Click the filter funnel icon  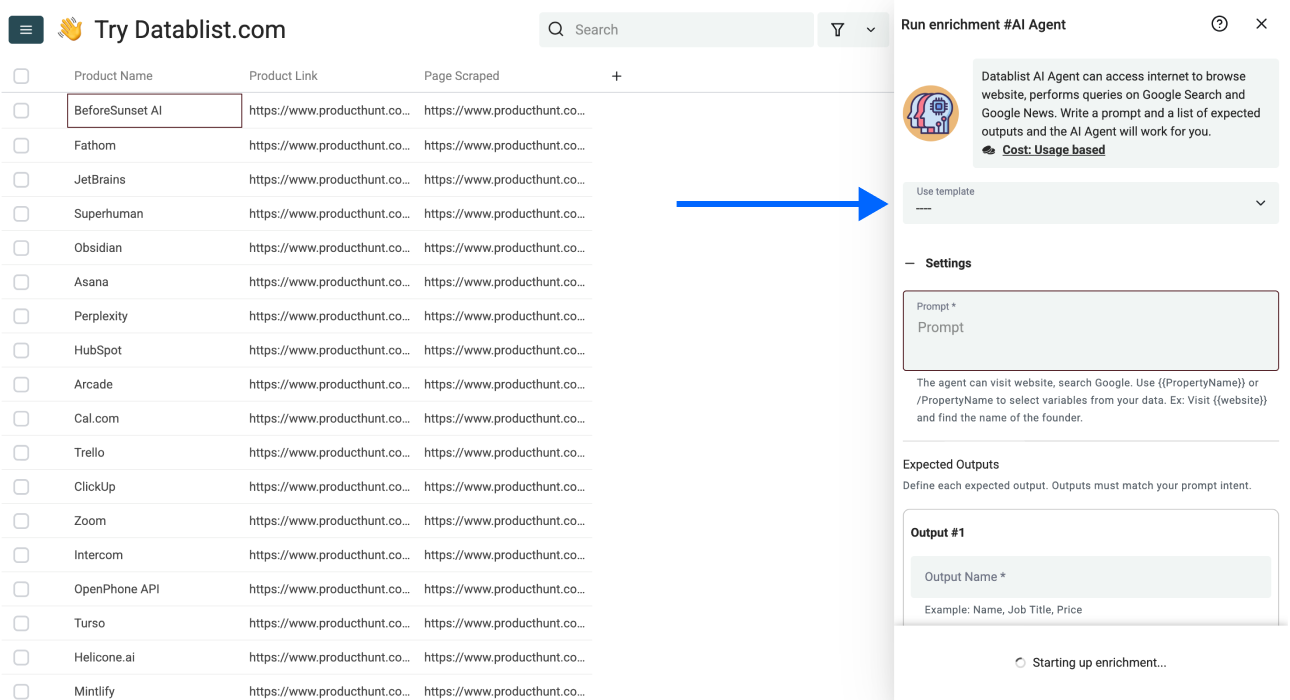[x=838, y=30]
